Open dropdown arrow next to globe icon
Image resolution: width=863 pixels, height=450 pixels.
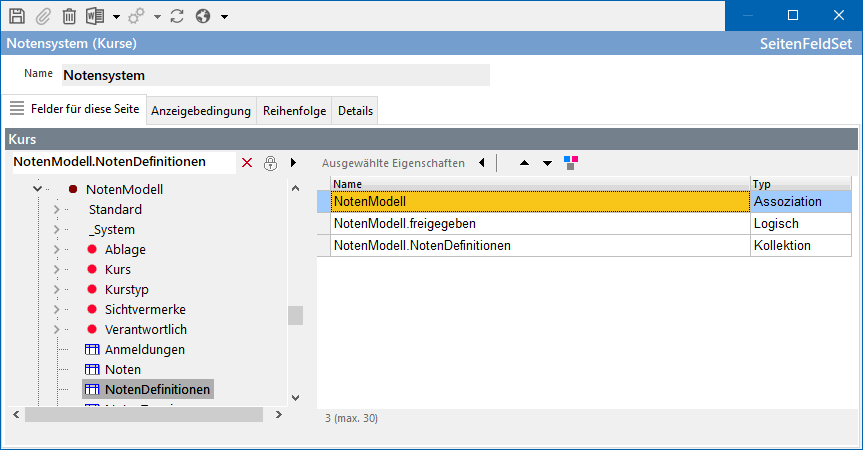224,17
